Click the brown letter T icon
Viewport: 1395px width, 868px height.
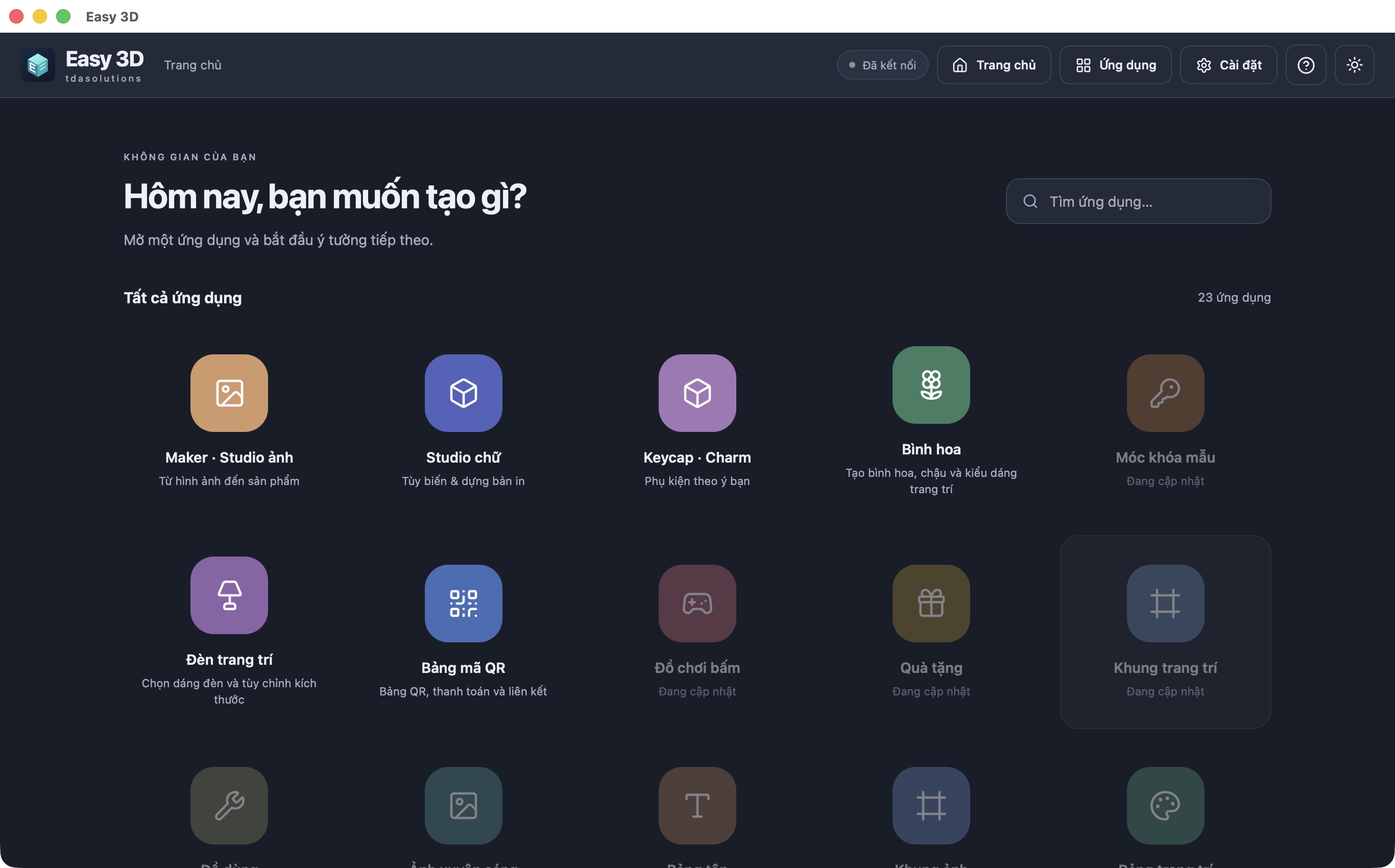click(697, 805)
